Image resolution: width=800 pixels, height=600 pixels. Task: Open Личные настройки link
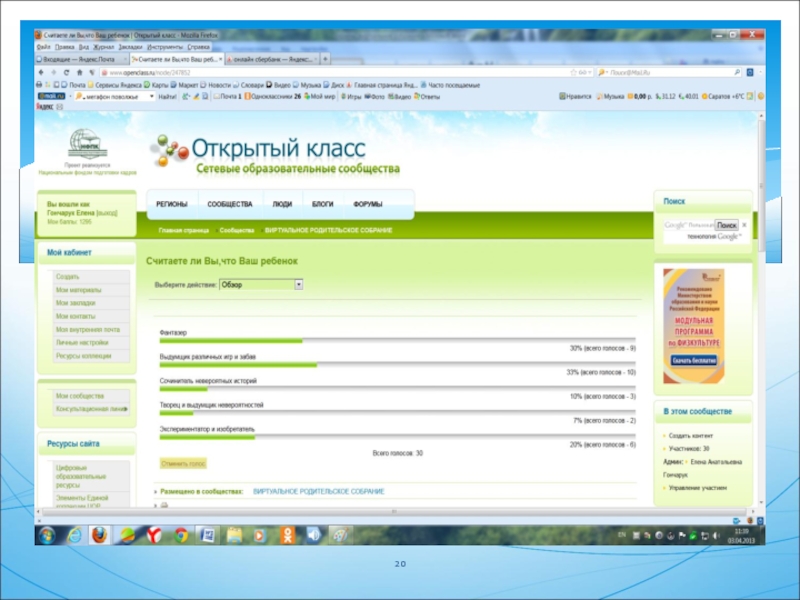tap(82, 343)
